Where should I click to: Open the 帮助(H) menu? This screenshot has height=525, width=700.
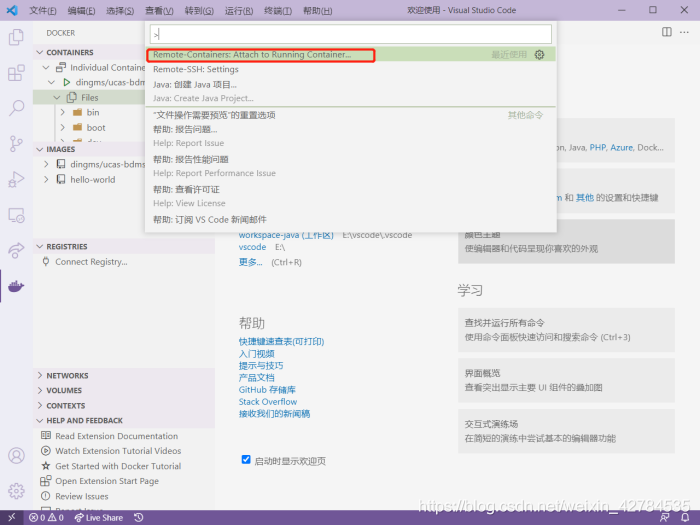(x=317, y=10)
